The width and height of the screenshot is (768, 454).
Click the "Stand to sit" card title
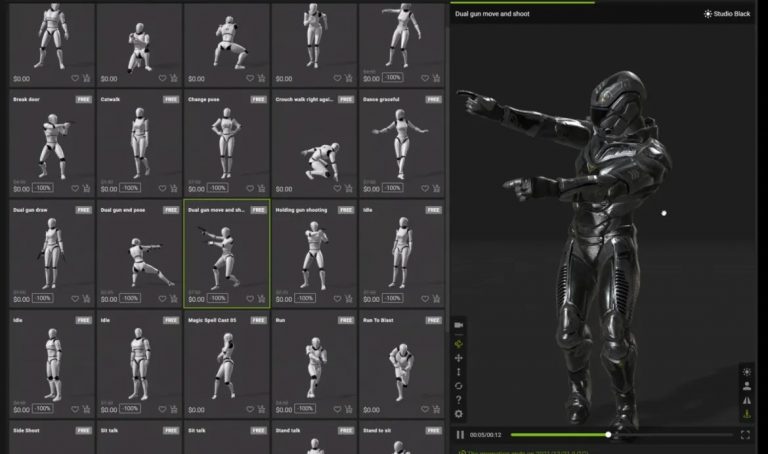point(377,430)
